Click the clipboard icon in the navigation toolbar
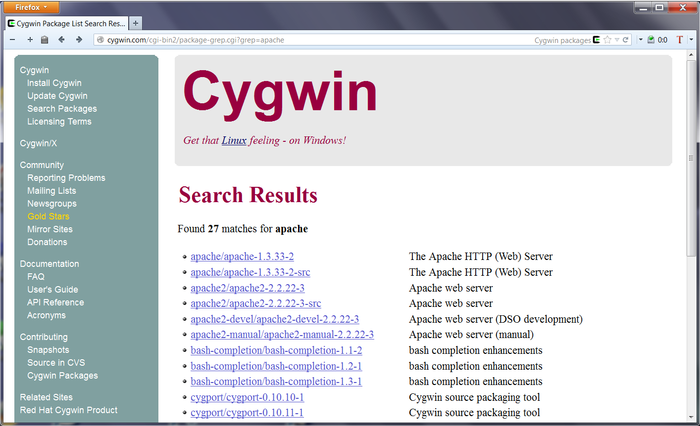Screen dimensions: 700x426 [44, 40]
